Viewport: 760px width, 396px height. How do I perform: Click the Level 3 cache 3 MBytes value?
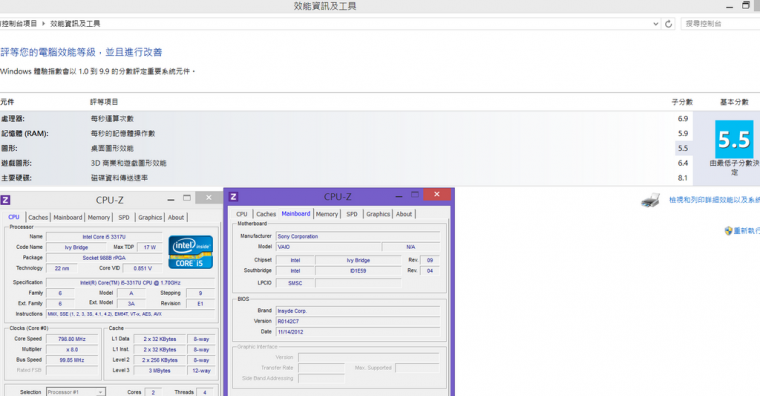(159, 371)
